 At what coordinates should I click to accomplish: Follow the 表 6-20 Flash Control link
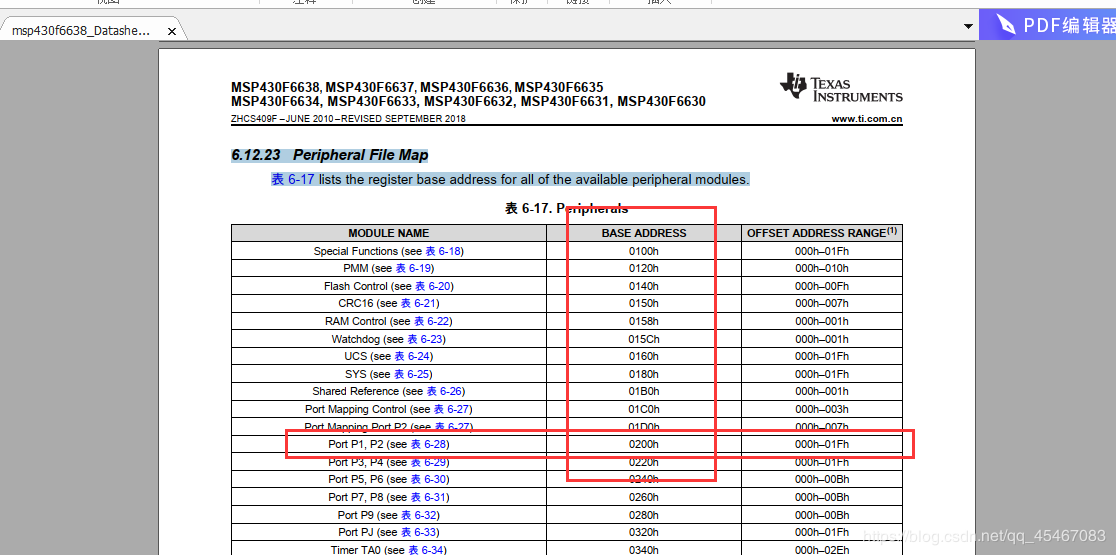click(x=433, y=286)
